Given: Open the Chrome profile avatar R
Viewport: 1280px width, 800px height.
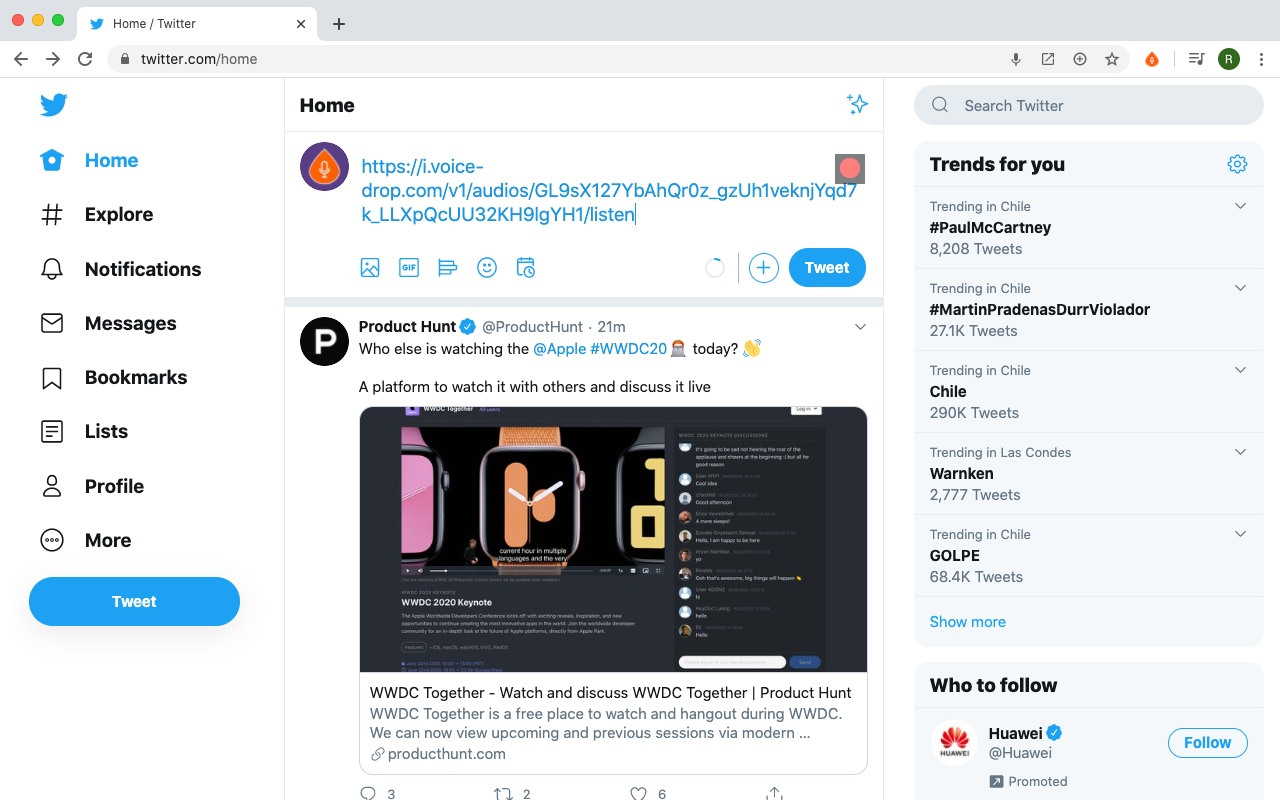Looking at the screenshot, I should (1229, 59).
